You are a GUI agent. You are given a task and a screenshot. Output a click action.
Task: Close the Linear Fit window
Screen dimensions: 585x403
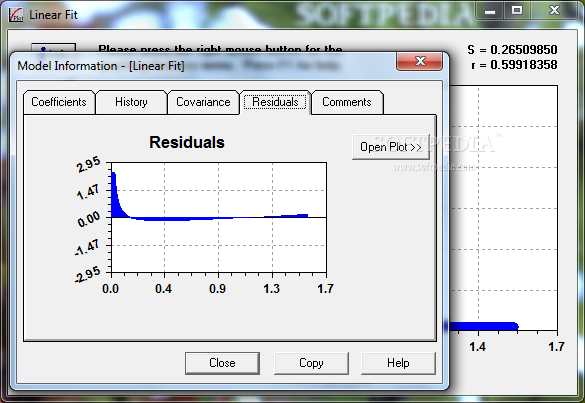(x=554, y=11)
